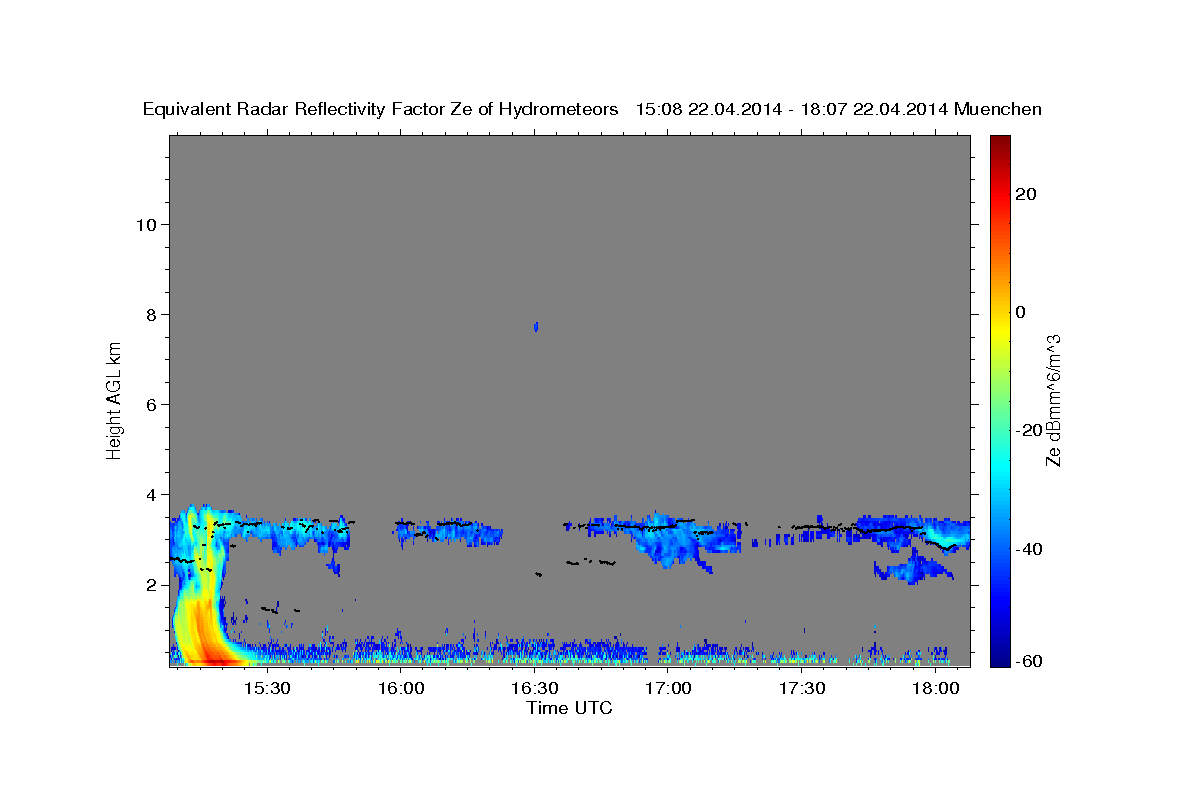Click the plot title 'Equivalent Radar Reflectivity Factor Ze of Hydrometeors'
The image size is (1200, 800).
click(380, 110)
